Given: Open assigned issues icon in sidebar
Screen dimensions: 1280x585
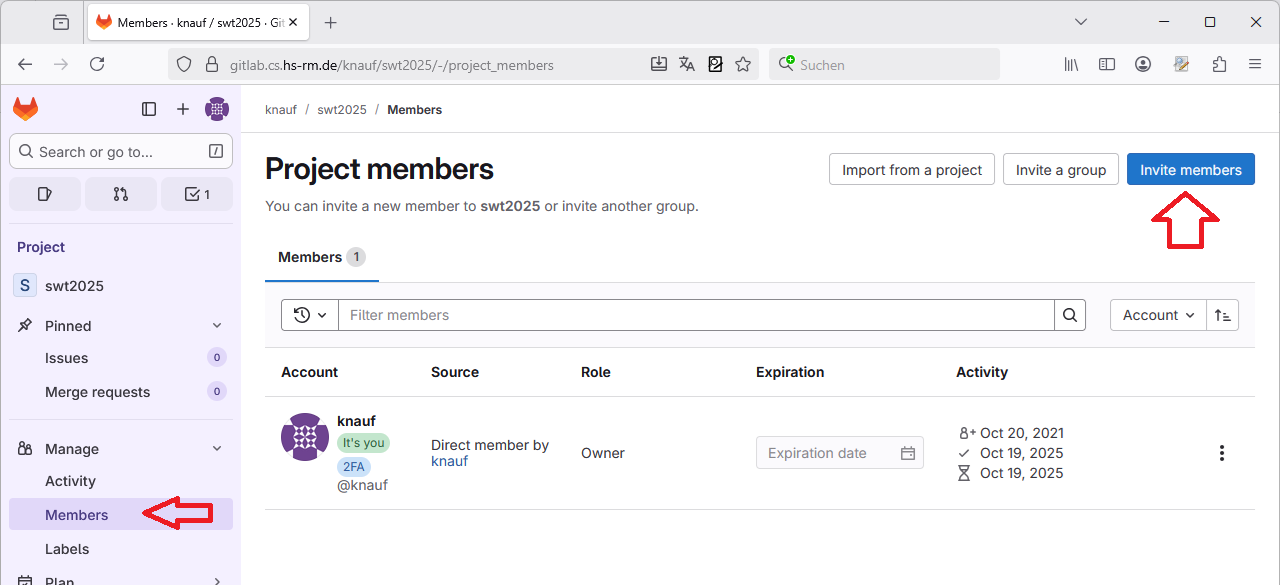Looking at the screenshot, I should pyautogui.click(x=45, y=194).
